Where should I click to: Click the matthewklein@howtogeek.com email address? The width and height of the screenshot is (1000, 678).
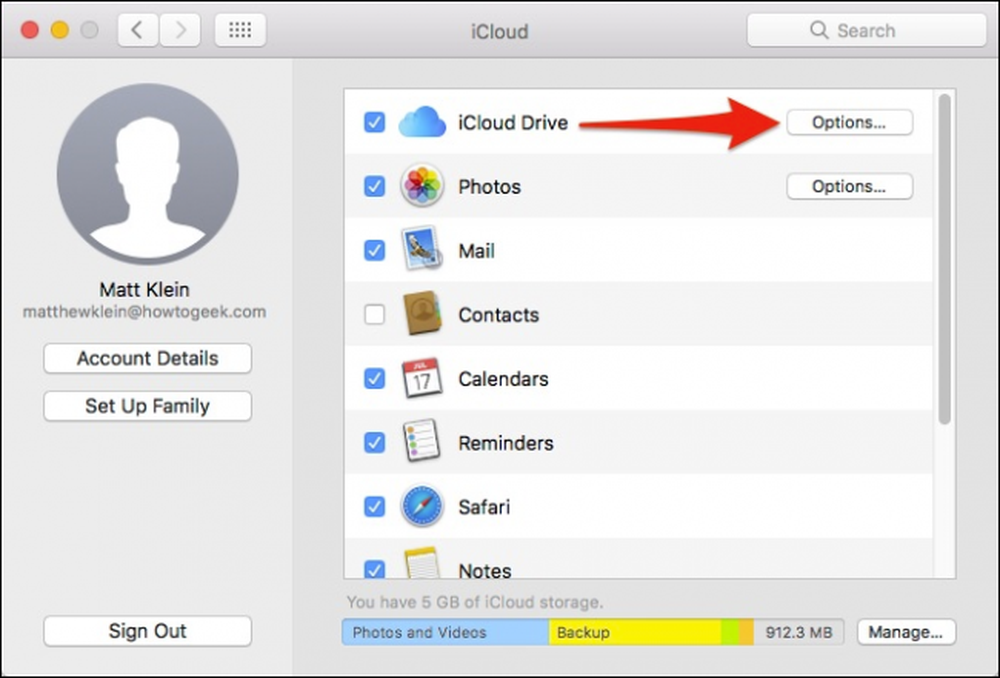tap(145, 312)
